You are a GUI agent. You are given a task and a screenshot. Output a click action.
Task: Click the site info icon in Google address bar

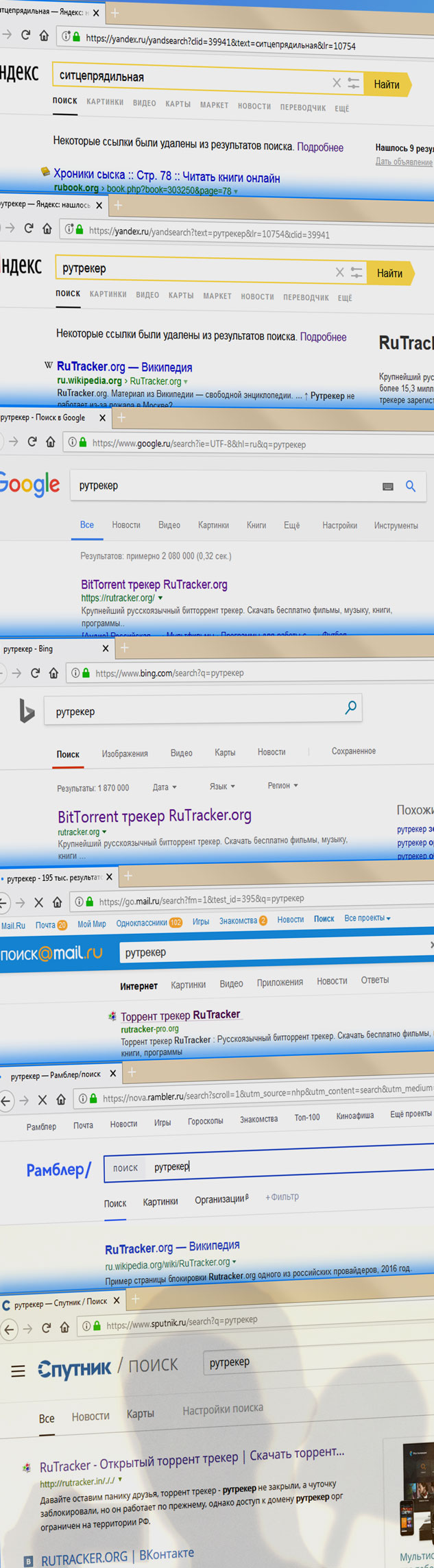pyautogui.click(x=72, y=442)
